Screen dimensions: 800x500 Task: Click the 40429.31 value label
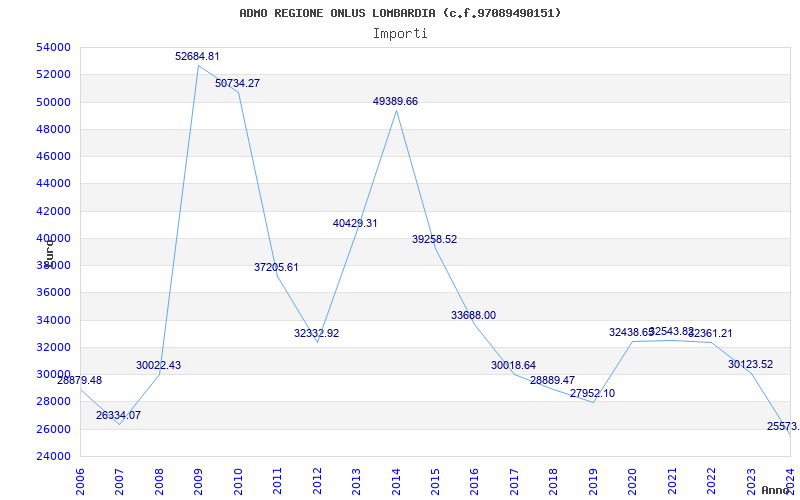pyautogui.click(x=355, y=223)
